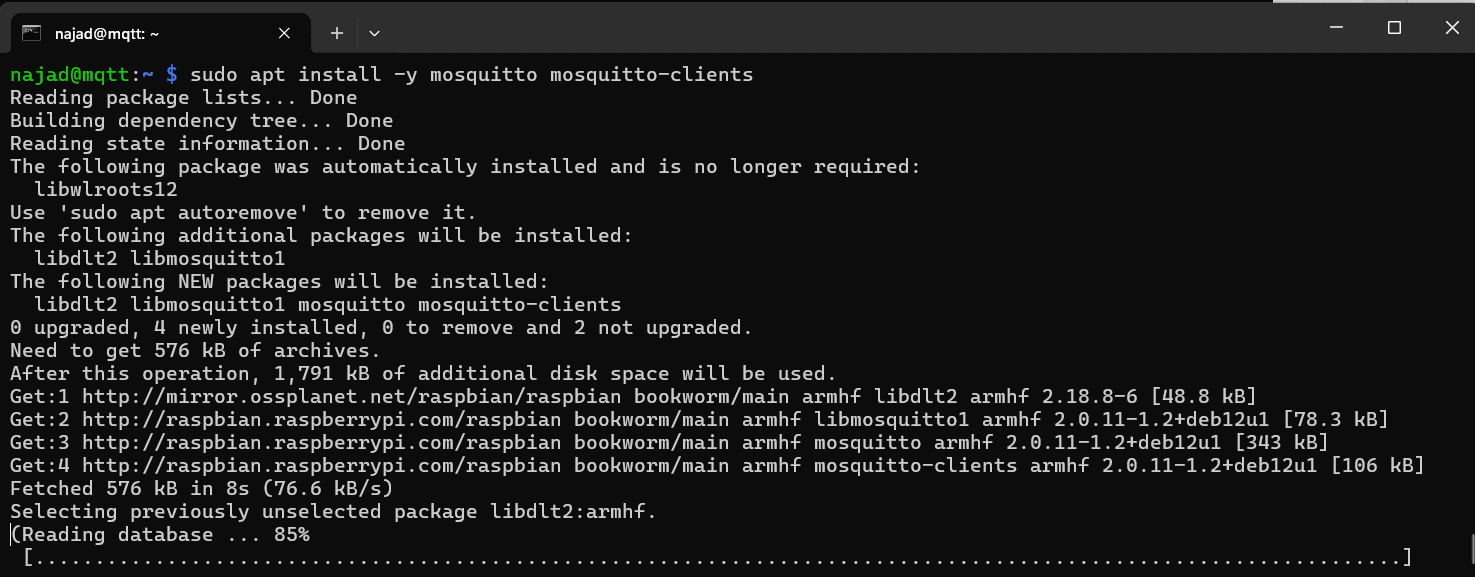Click the terminal cursor on the last line
Viewport: 1475px width, 577px height.
coord(11,534)
